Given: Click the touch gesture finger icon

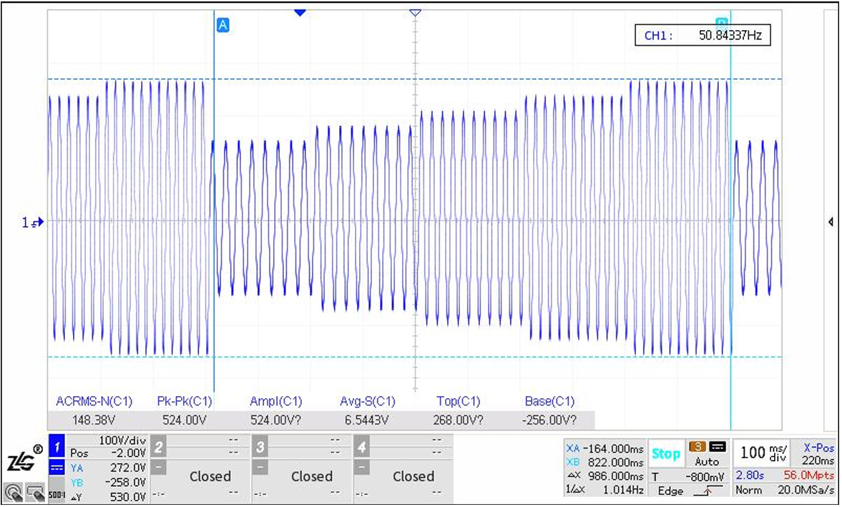Looking at the screenshot, I should click(13, 492).
